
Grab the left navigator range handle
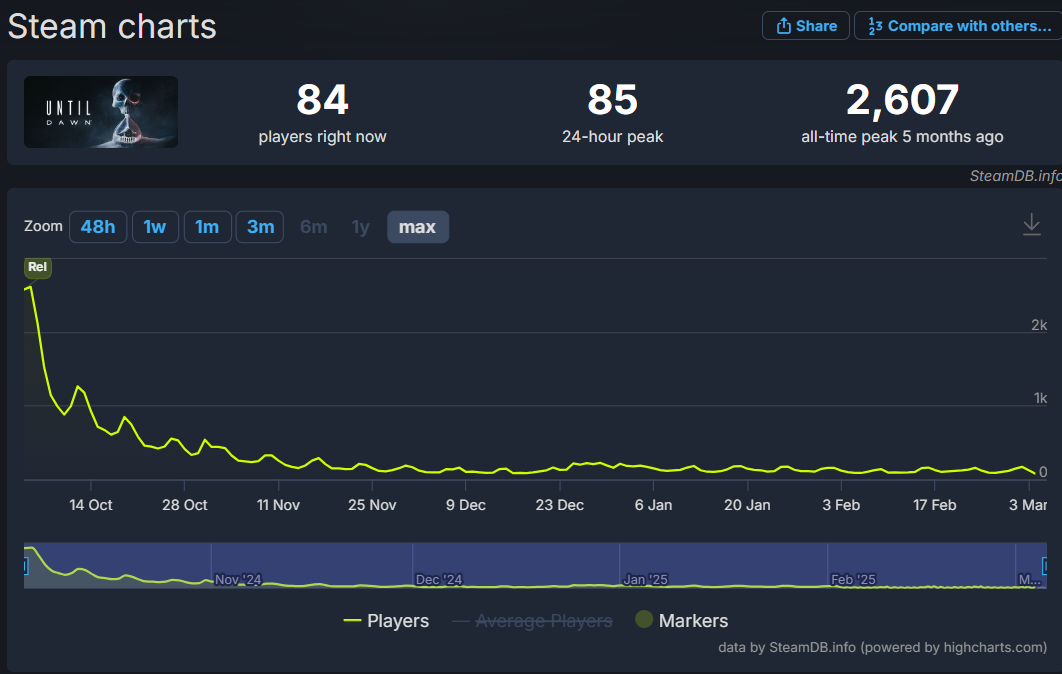pos(25,566)
